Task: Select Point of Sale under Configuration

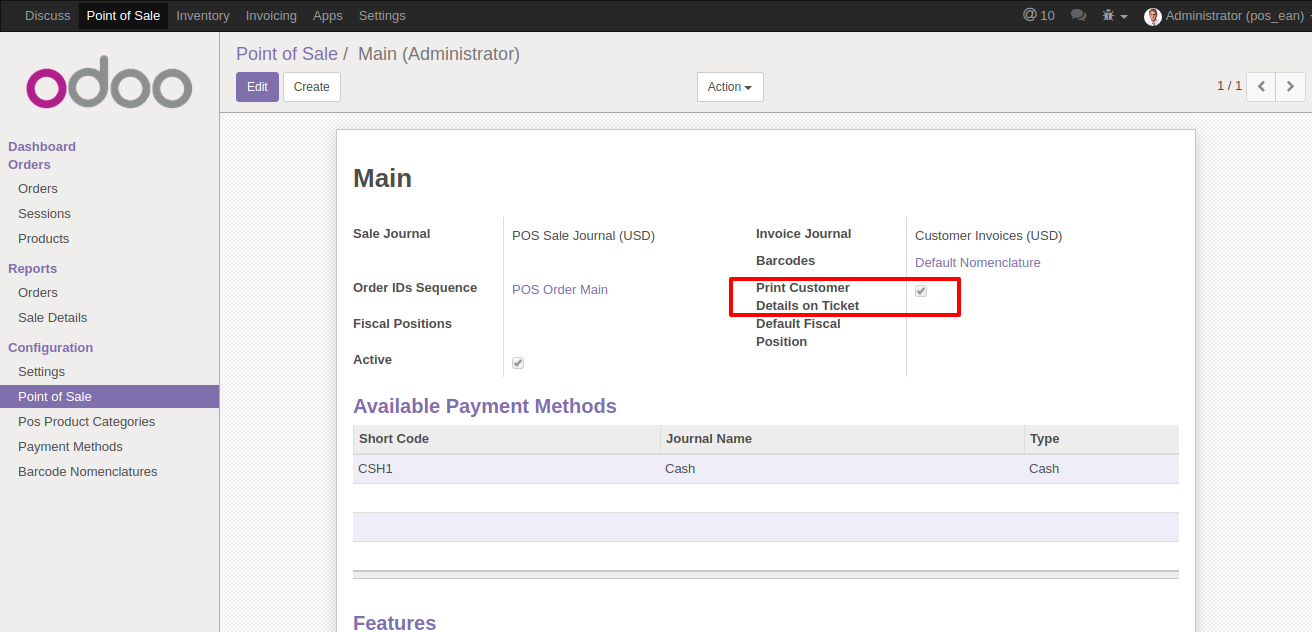Action: click(x=109, y=396)
